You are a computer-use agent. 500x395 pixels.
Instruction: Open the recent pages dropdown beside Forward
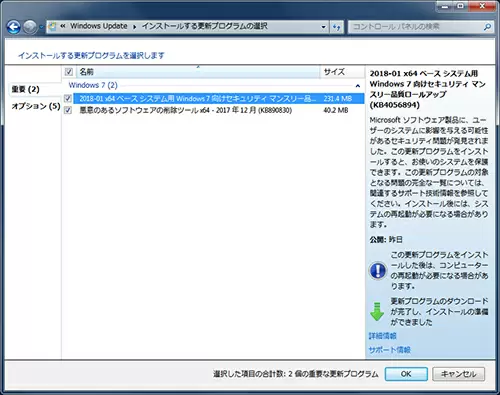pyautogui.click(x=41, y=27)
